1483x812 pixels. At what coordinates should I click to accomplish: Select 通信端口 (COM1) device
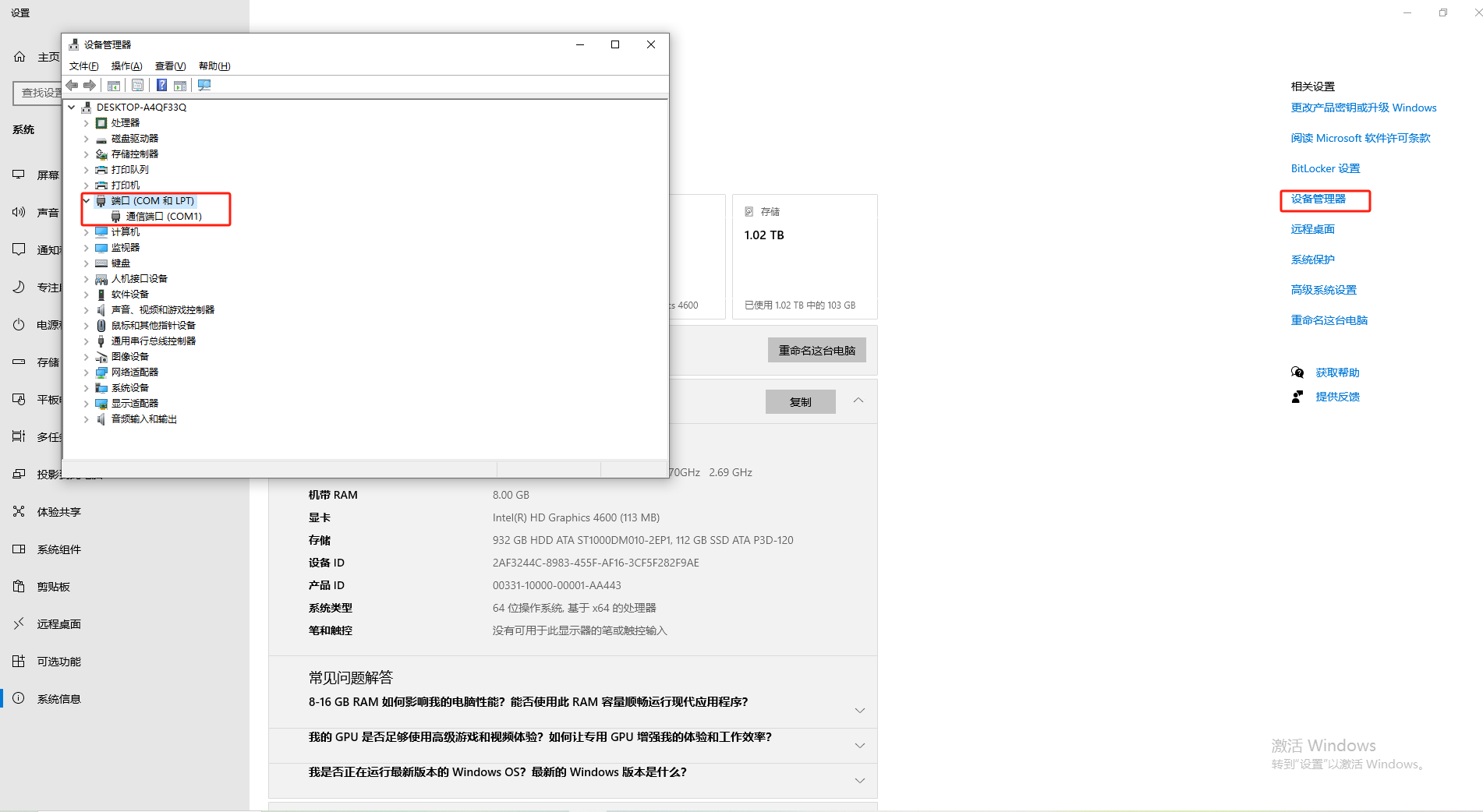pos(164,217)
